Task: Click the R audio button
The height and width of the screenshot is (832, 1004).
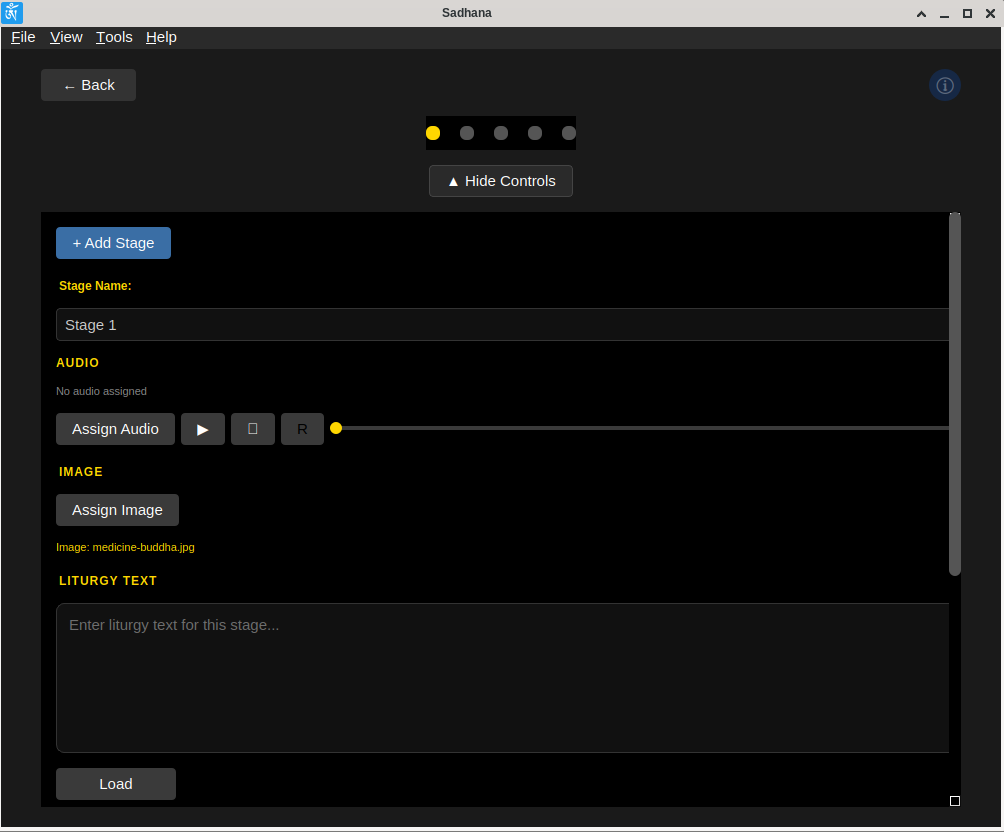Action: 302,429
